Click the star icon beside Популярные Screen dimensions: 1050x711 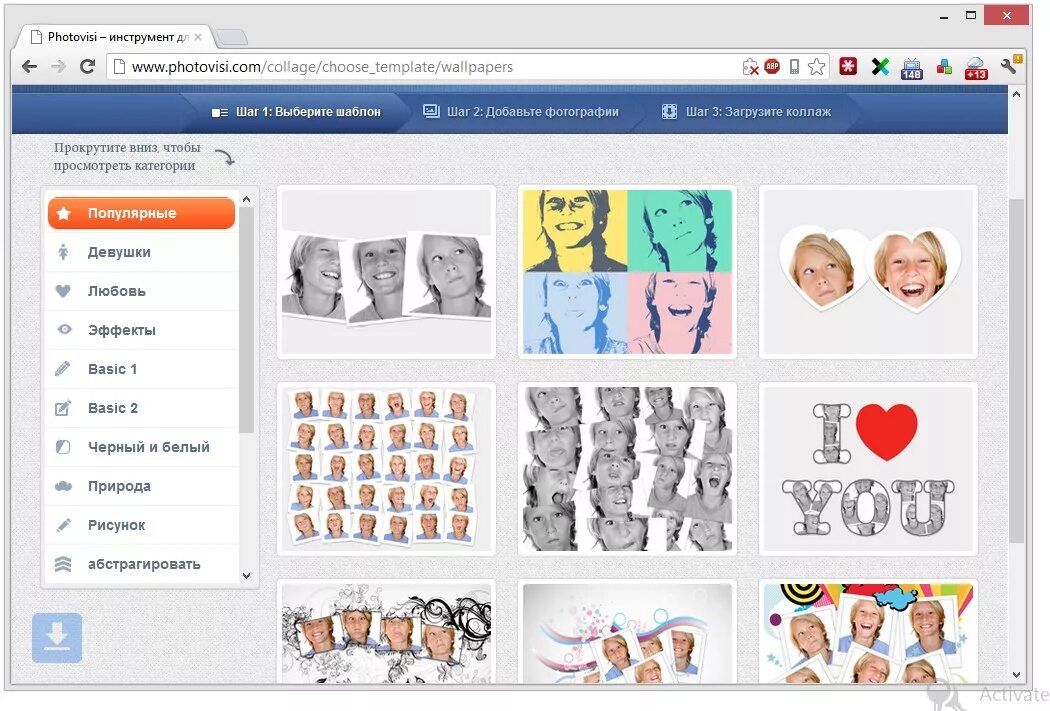pyautogui.click(x=64, y=214)
